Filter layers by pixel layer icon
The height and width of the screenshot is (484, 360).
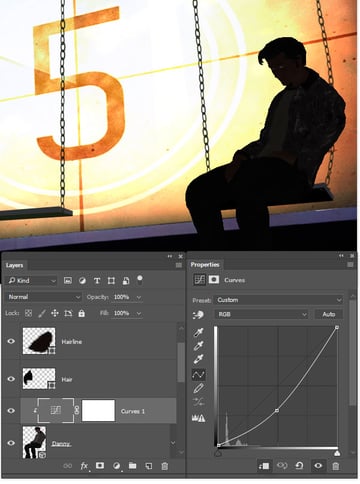(68, 281)
